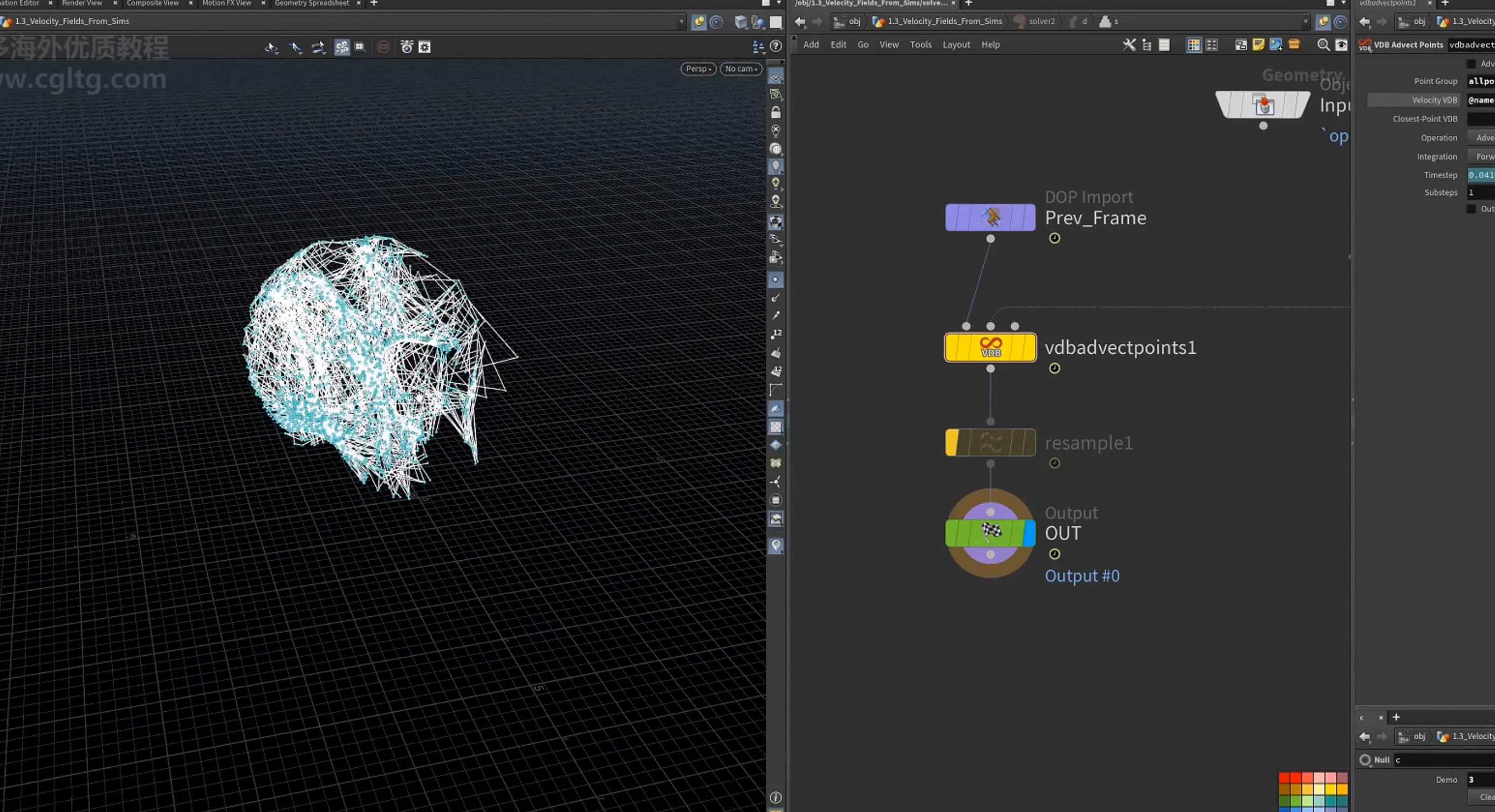Image resolution: width=1495 pixels, height=812 pixels.
Task: Switch to the Render View tab
Action: pos(82,3)
